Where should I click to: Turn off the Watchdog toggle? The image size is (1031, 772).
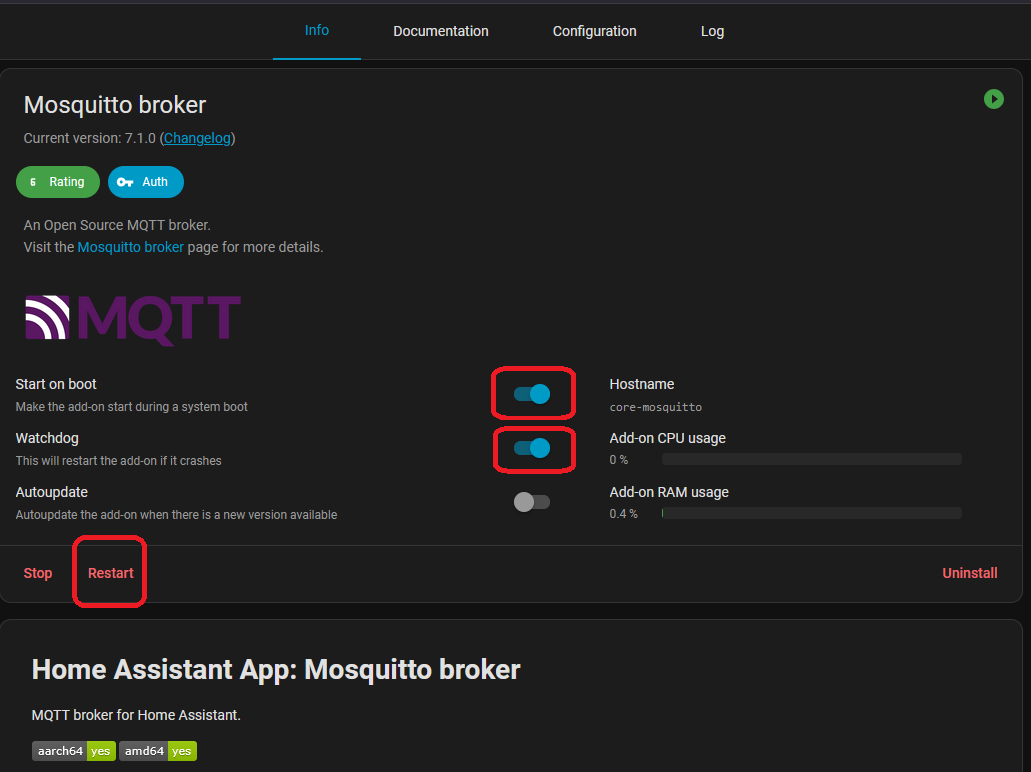[532, 448]
